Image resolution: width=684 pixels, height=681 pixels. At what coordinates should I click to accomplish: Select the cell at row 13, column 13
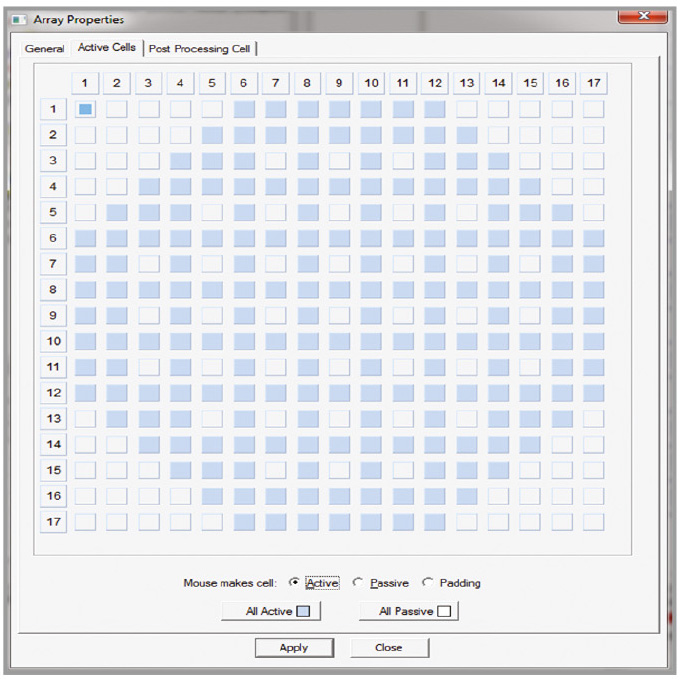(x=467, y=418)
